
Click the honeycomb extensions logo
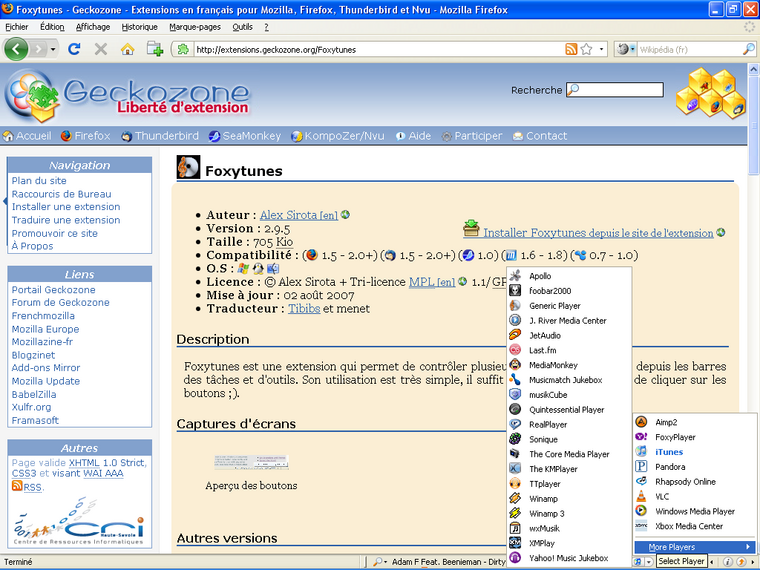[x=711, y=93]
